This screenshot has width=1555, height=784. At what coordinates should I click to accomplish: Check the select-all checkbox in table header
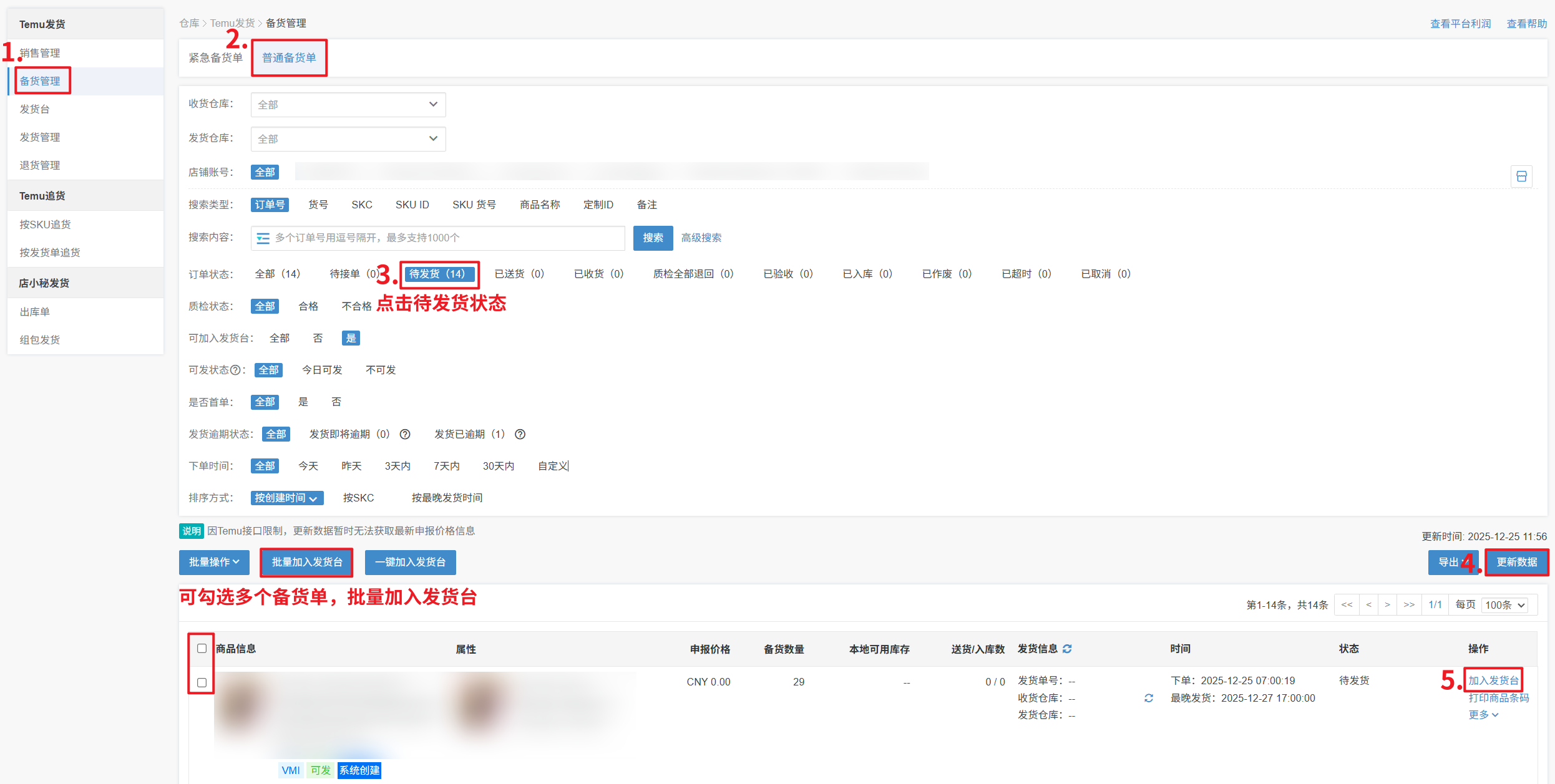pos(202,648)
